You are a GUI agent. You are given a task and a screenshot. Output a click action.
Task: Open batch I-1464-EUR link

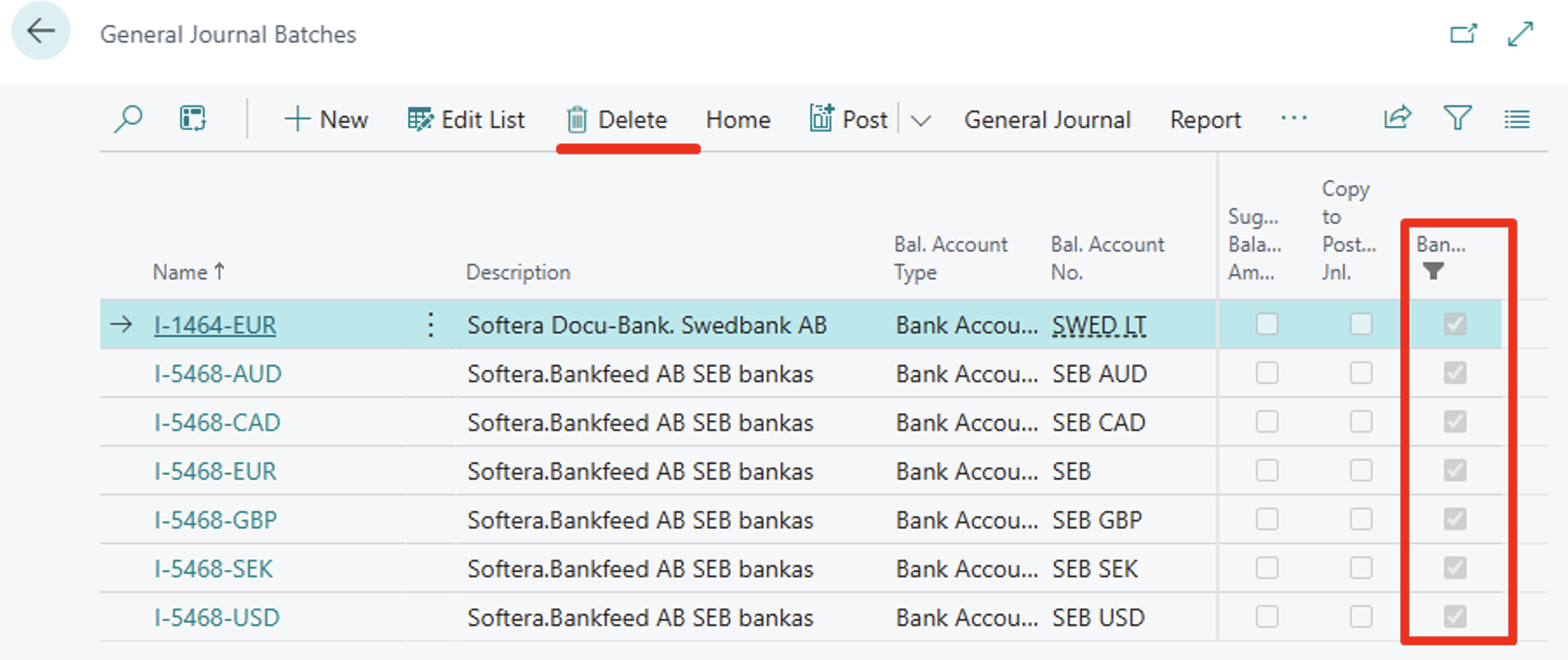pos(215,326)
